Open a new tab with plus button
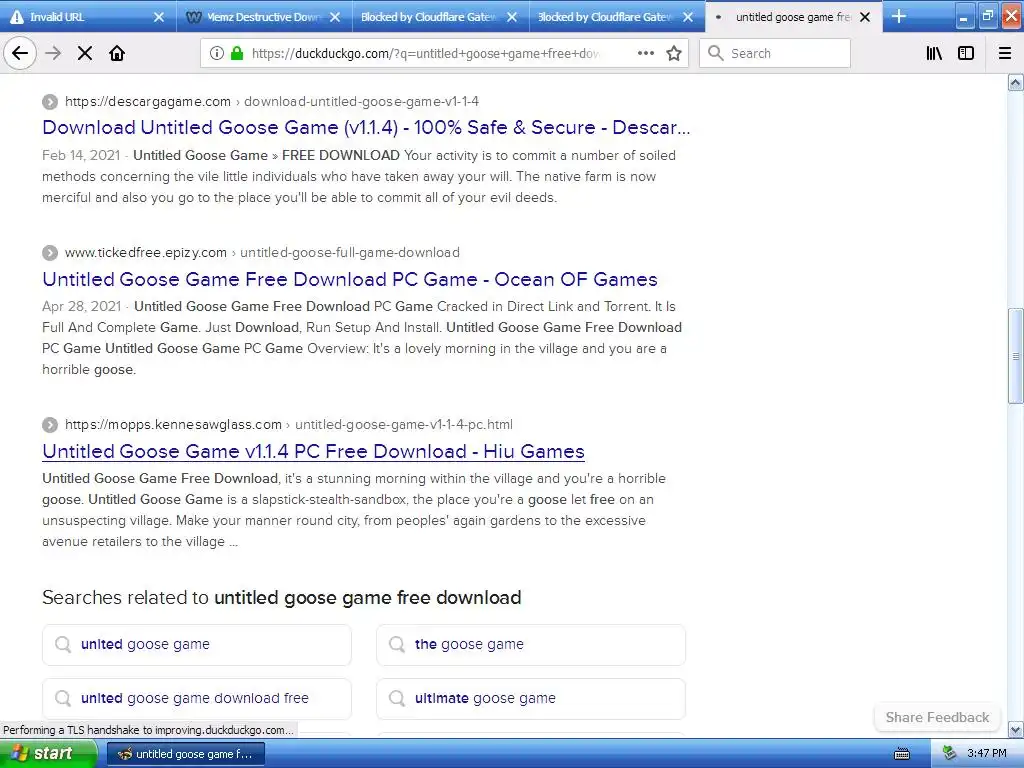Screen dimensions: 1024x768 (899, 16)
